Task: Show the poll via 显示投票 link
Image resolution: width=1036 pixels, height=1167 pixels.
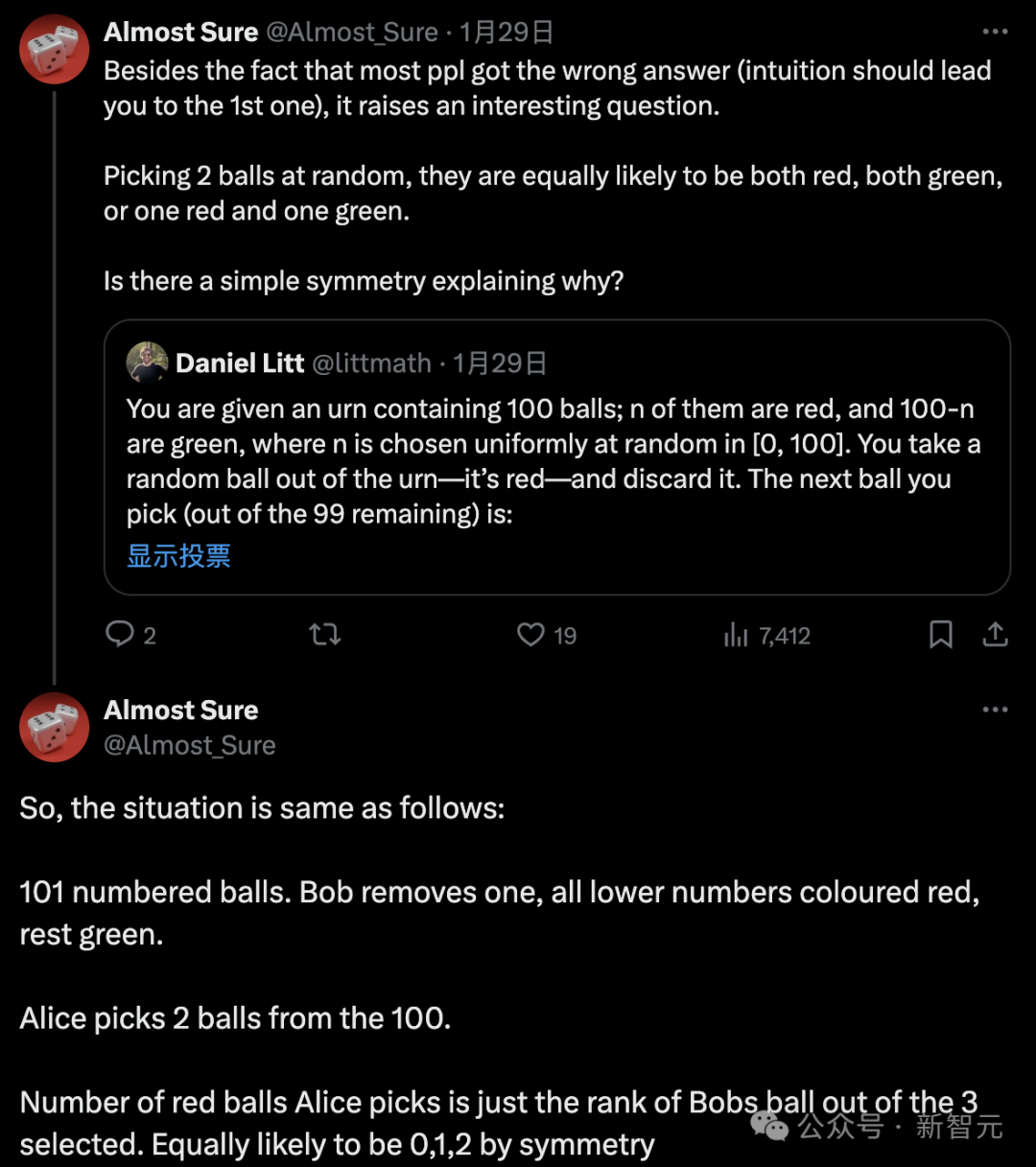Action: [178, 555]
